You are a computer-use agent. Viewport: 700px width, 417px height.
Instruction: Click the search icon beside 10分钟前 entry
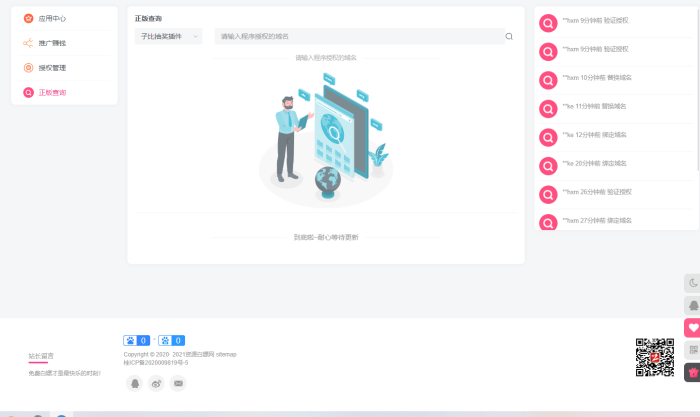pos(548,80)
